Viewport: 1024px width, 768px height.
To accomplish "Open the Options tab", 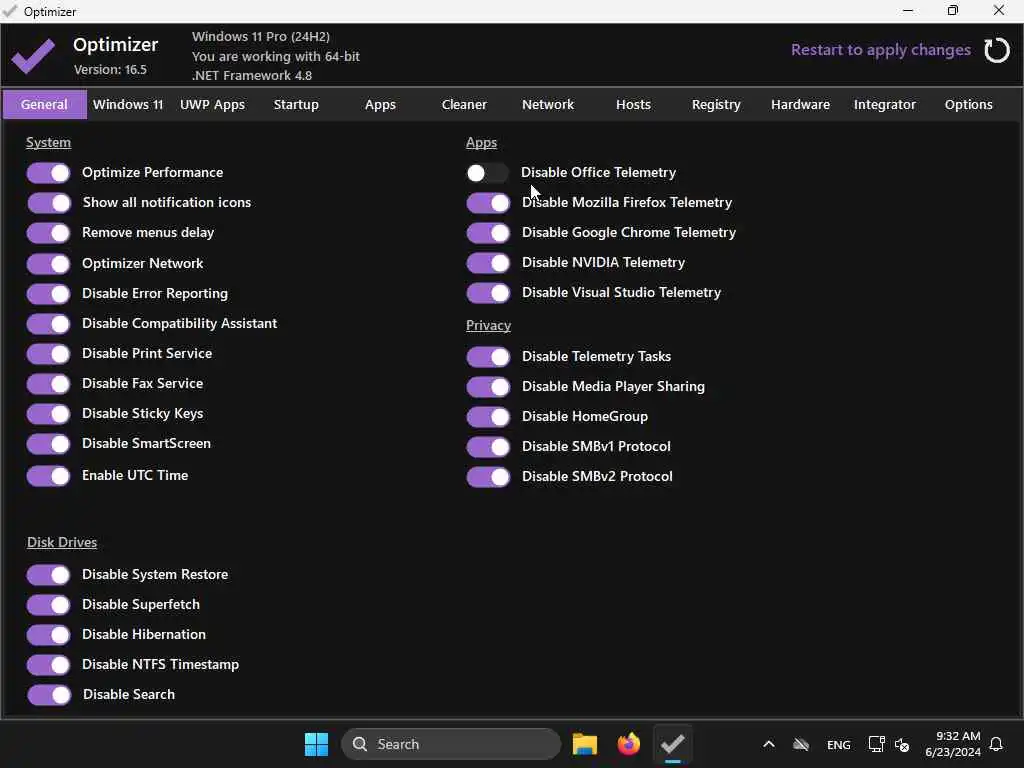I will point(968,104).
